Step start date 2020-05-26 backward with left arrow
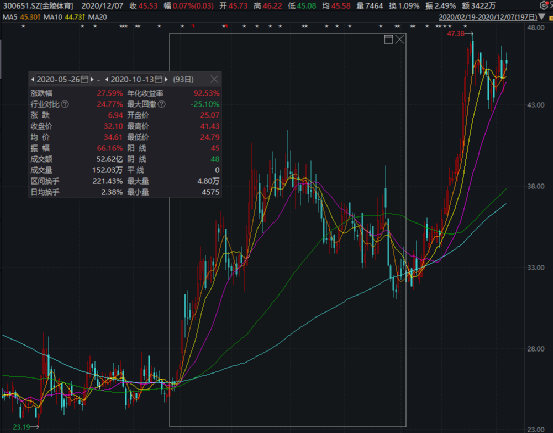The width and height of the screenshot is (553, 433). click(x=32, y=79)
